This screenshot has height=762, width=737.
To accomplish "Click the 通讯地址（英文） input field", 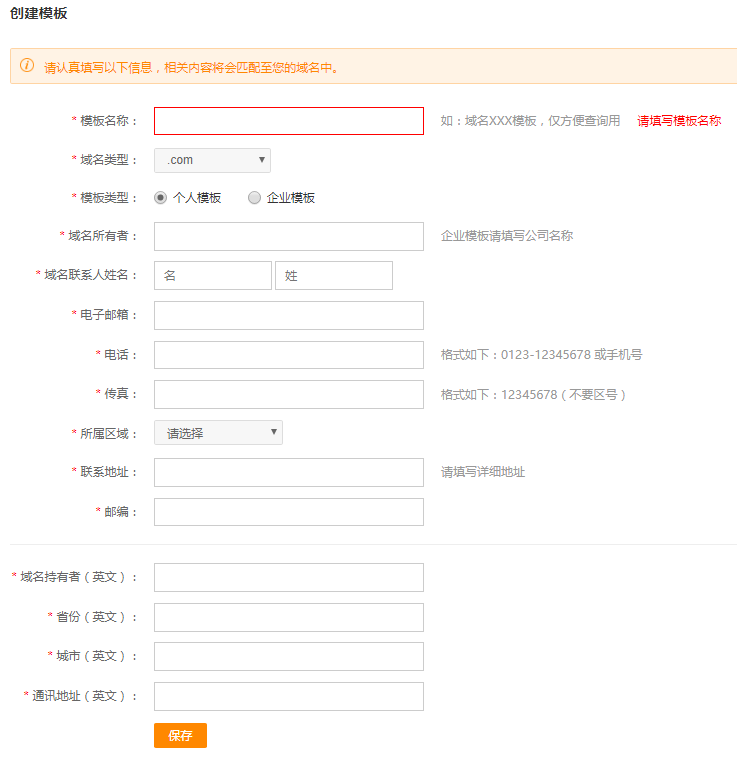I will pos(288,696).
